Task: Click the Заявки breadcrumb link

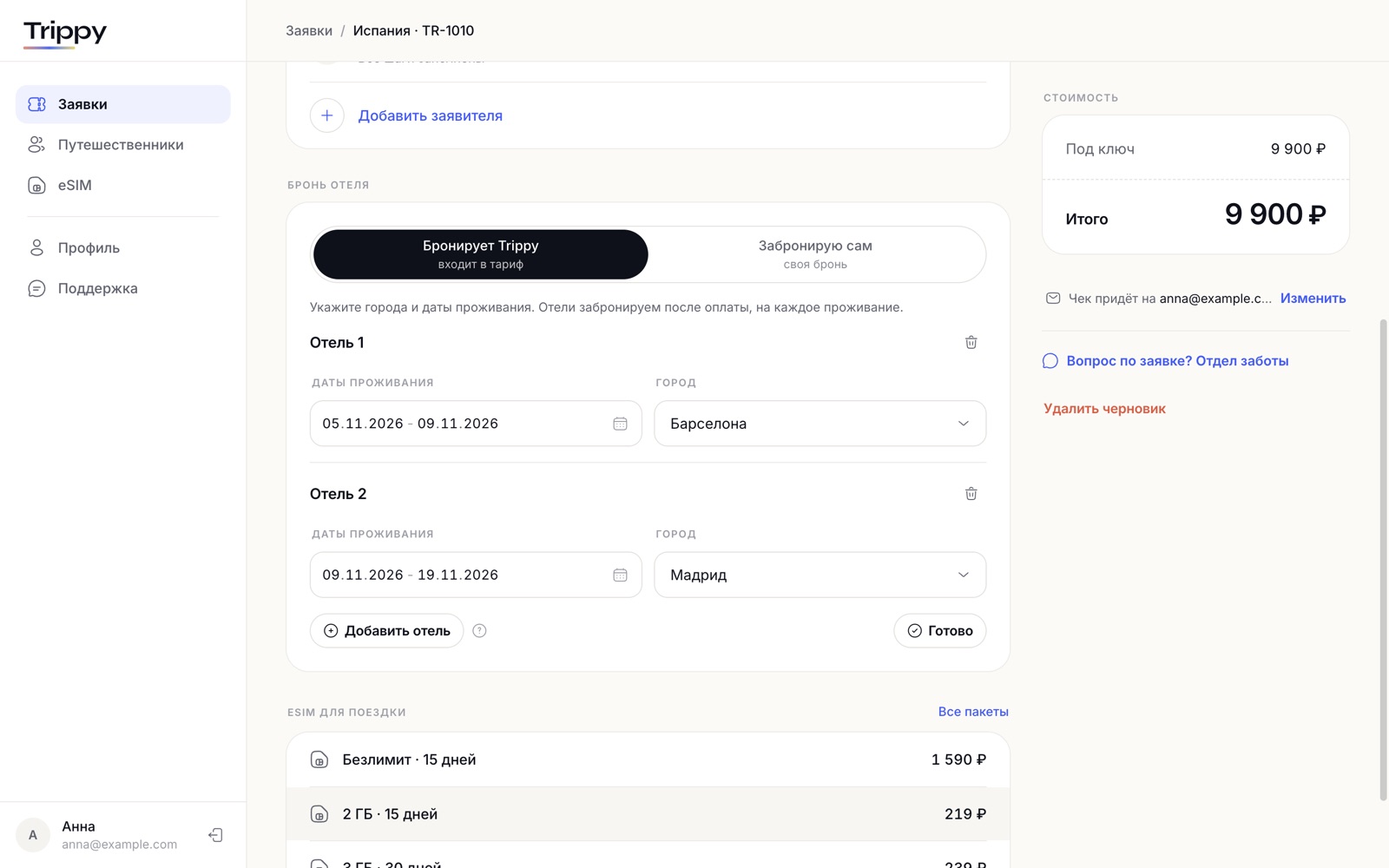Action: pos(309,30)
